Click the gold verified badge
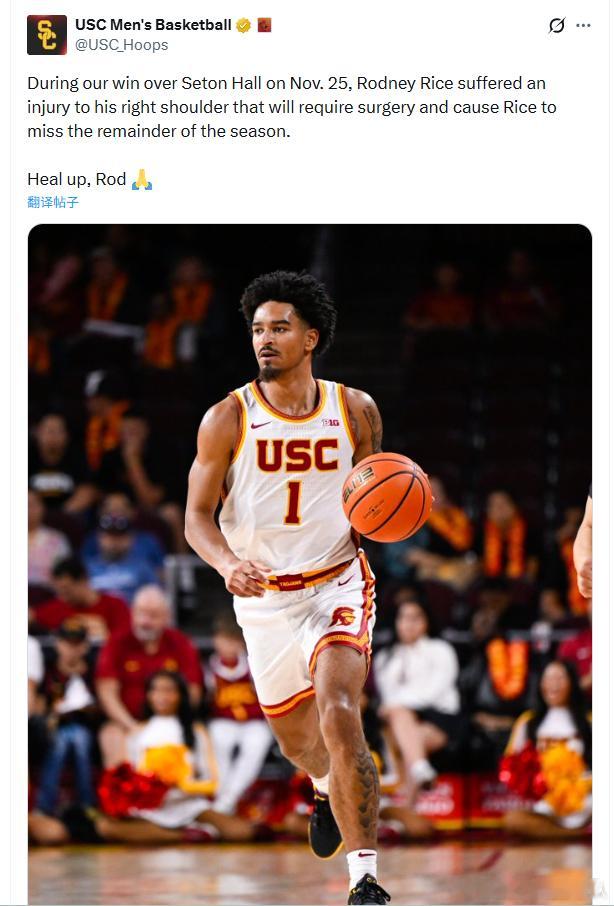The width and height of the screenshot is (614, 906). tap(243, 25)
